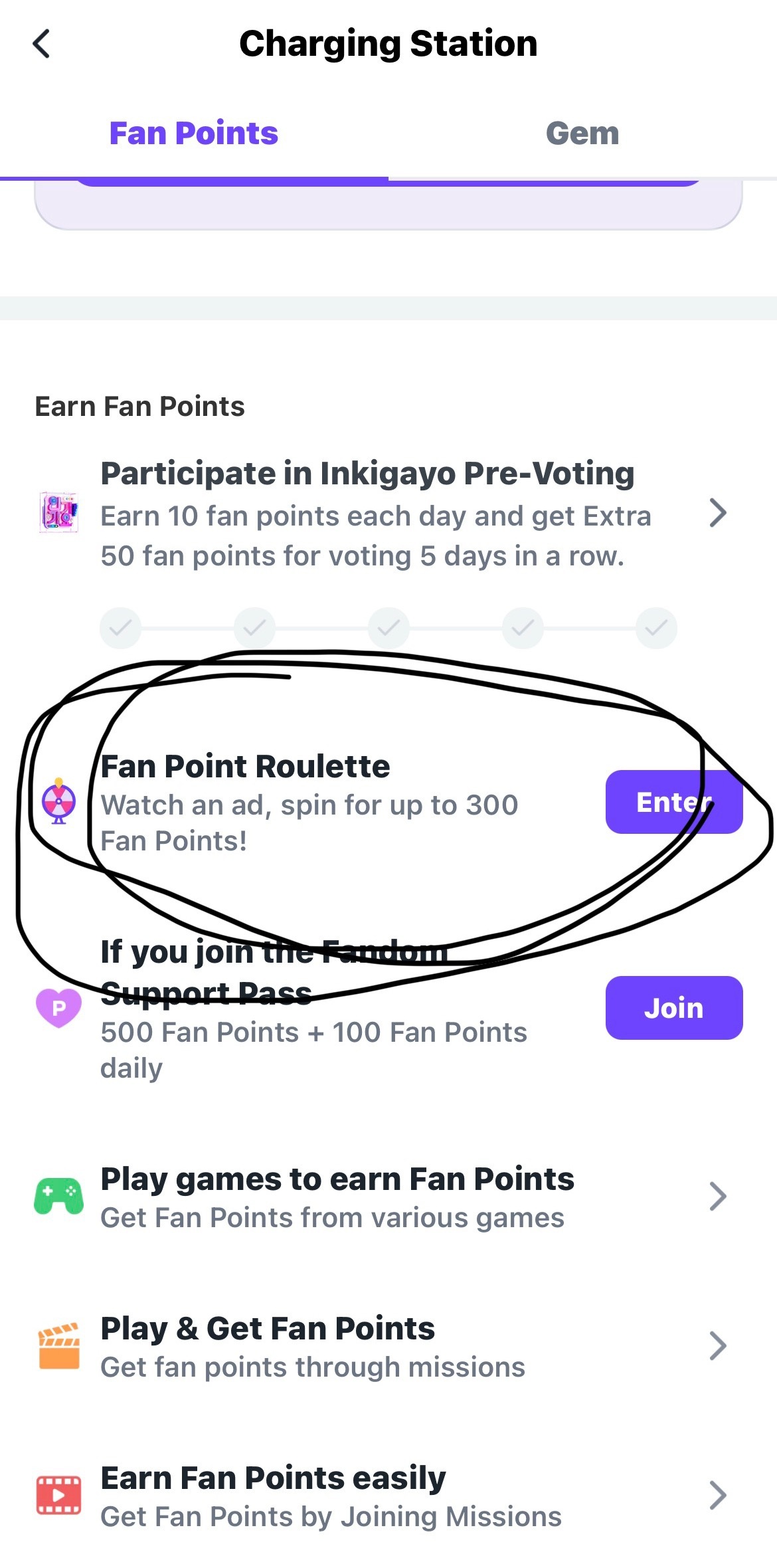
Task: Click the red film video icon
Action: pos(59,1495)
